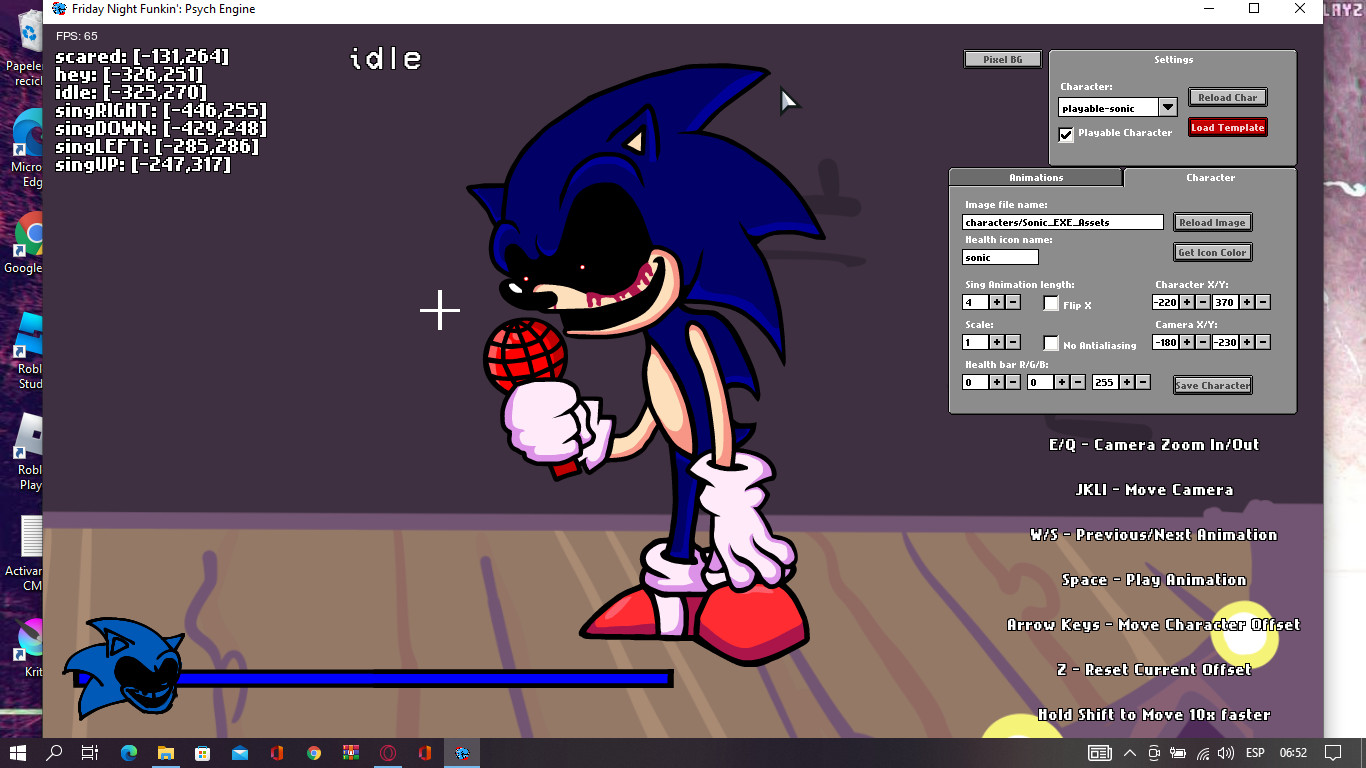Select the Character tab
Viewport: 1366px width, 768px height.
pyautogui.click(x=1210, y=177)
